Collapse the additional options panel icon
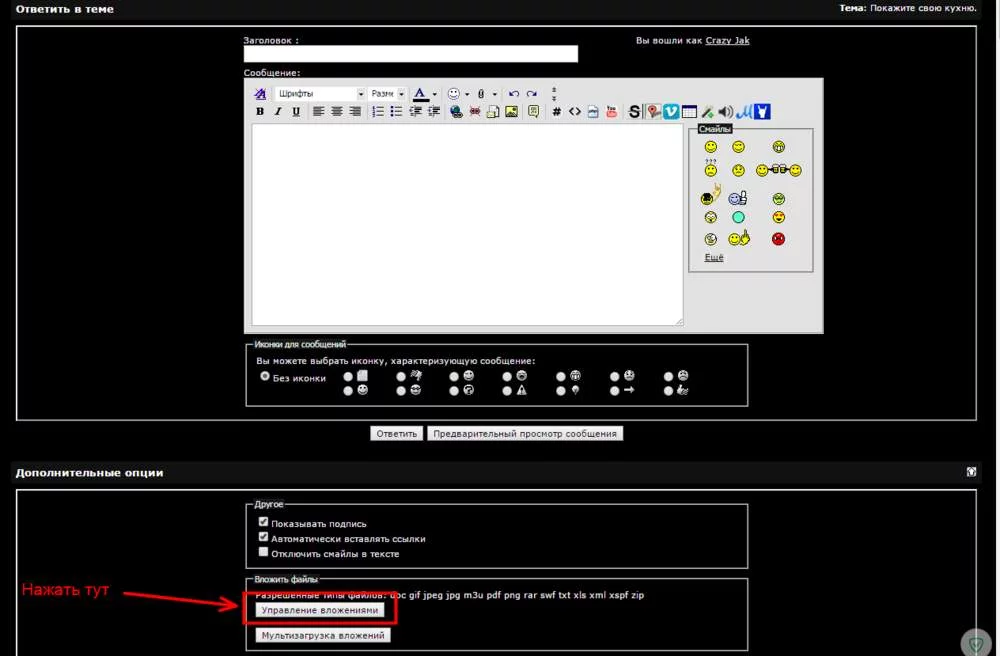1000x656 pixels. click(x=971, y=472)
